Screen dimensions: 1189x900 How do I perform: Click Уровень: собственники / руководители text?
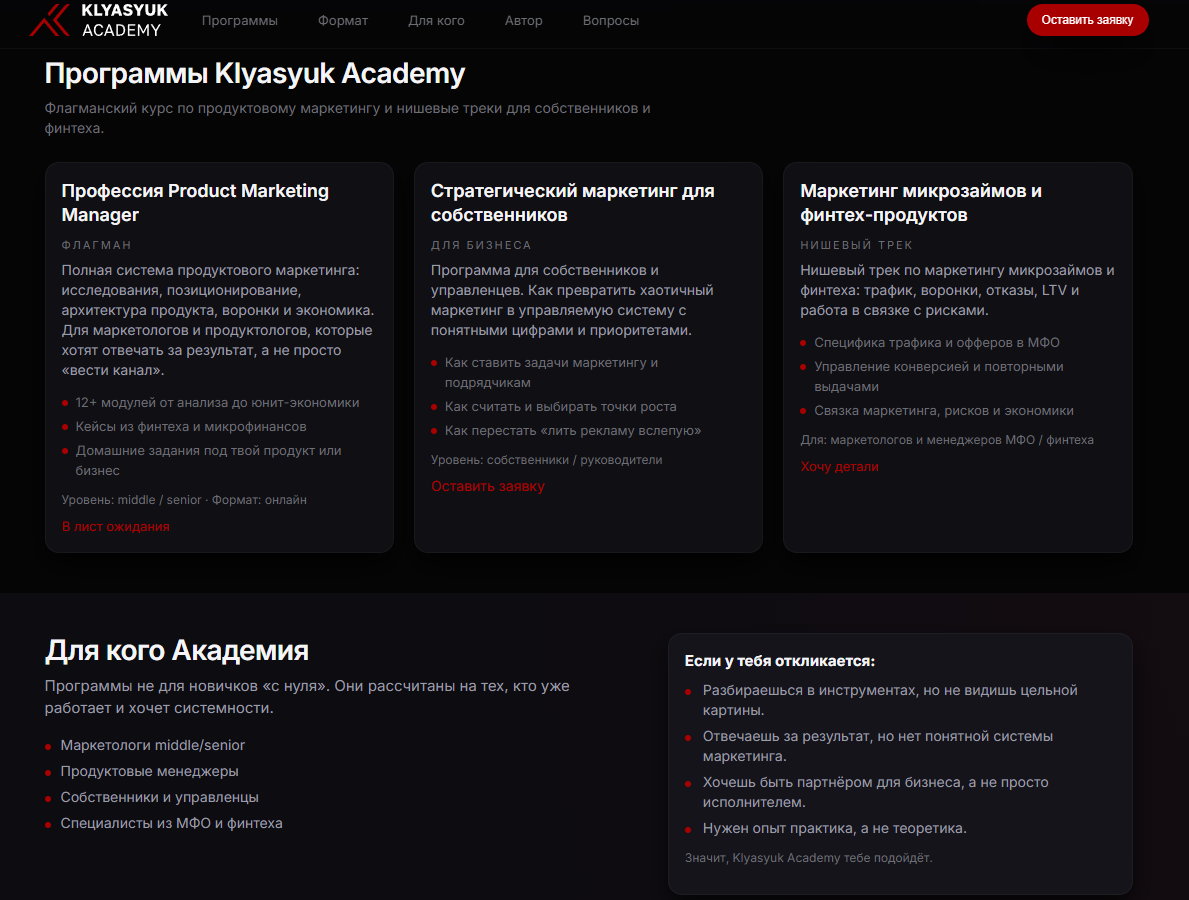click(546, 459)
